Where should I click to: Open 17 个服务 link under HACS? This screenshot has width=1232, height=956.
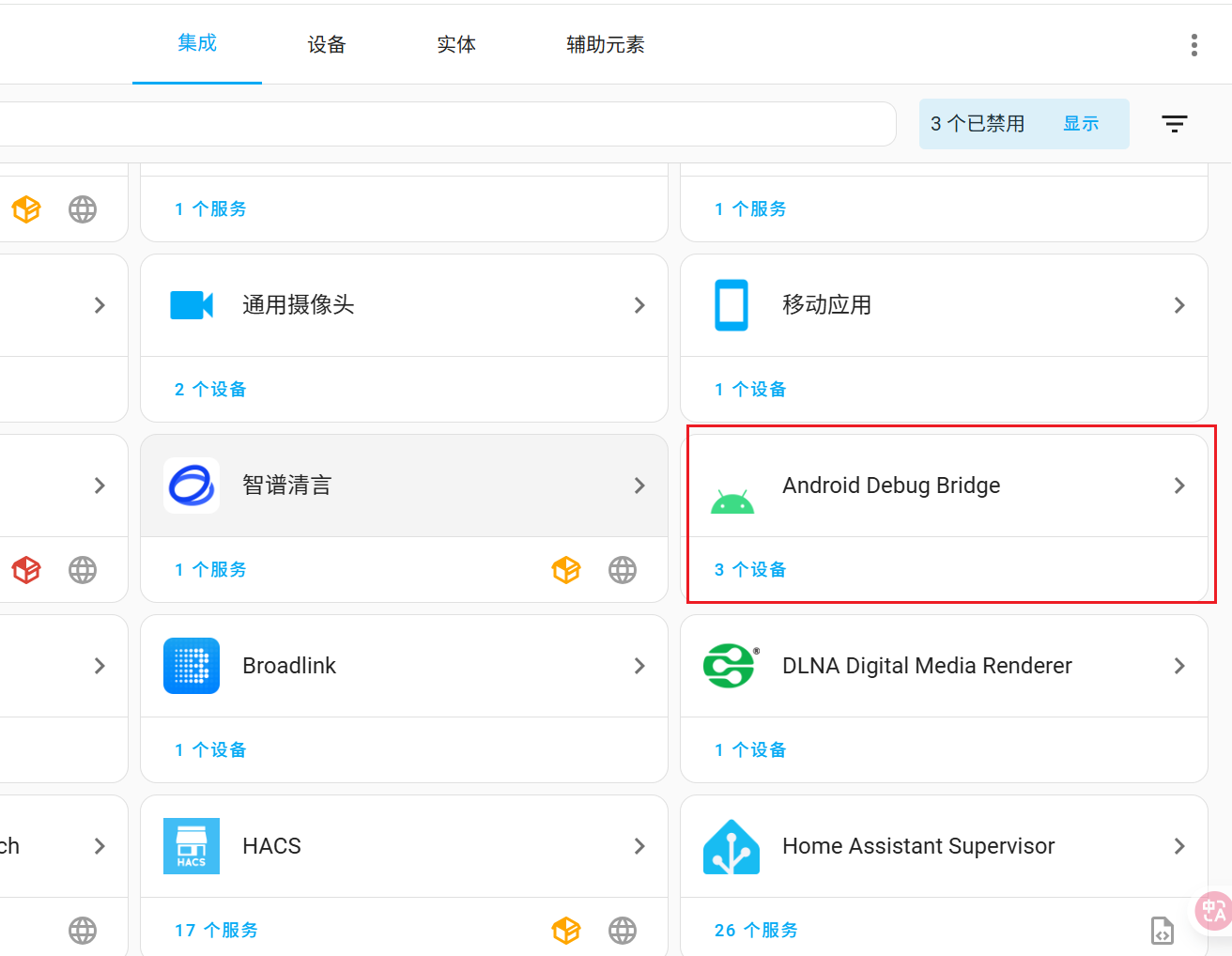[216, 931]
